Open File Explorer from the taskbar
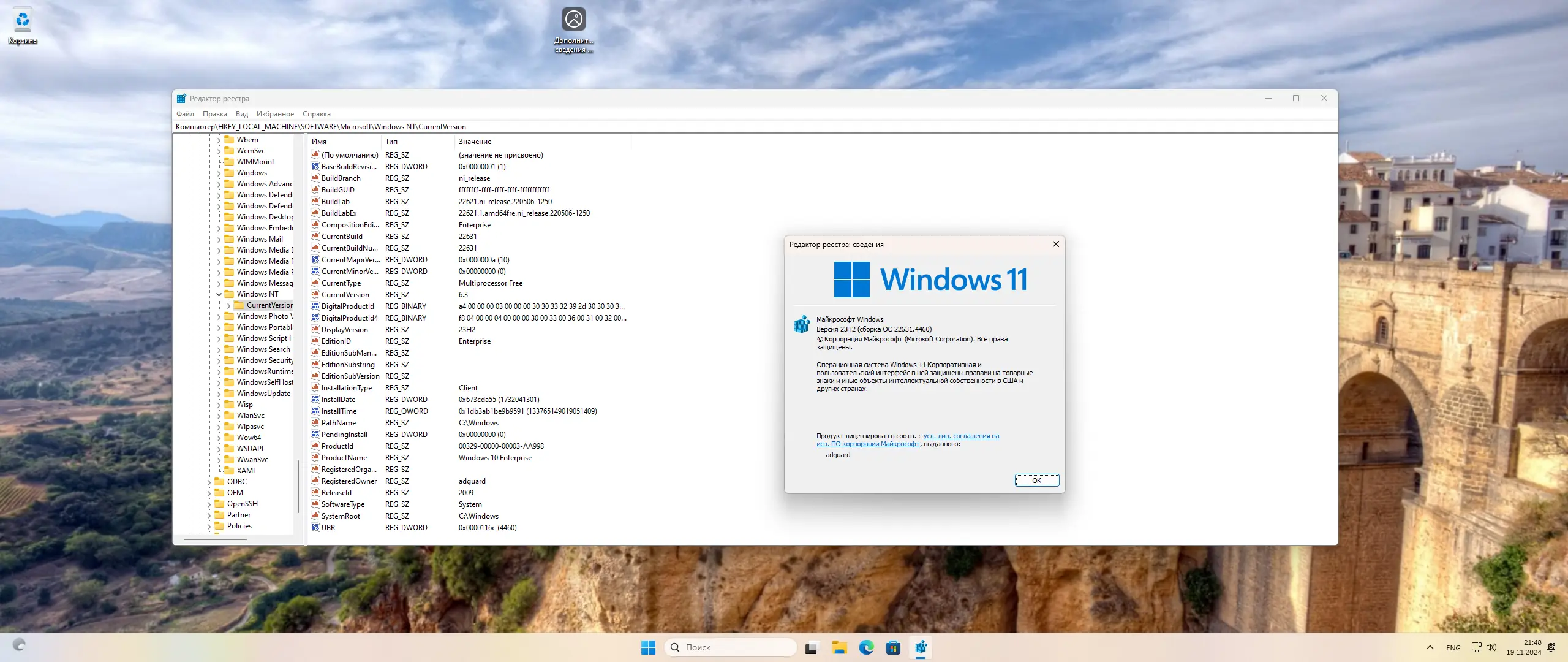Screen dimensions: 1568x662 tap(839, 647)
